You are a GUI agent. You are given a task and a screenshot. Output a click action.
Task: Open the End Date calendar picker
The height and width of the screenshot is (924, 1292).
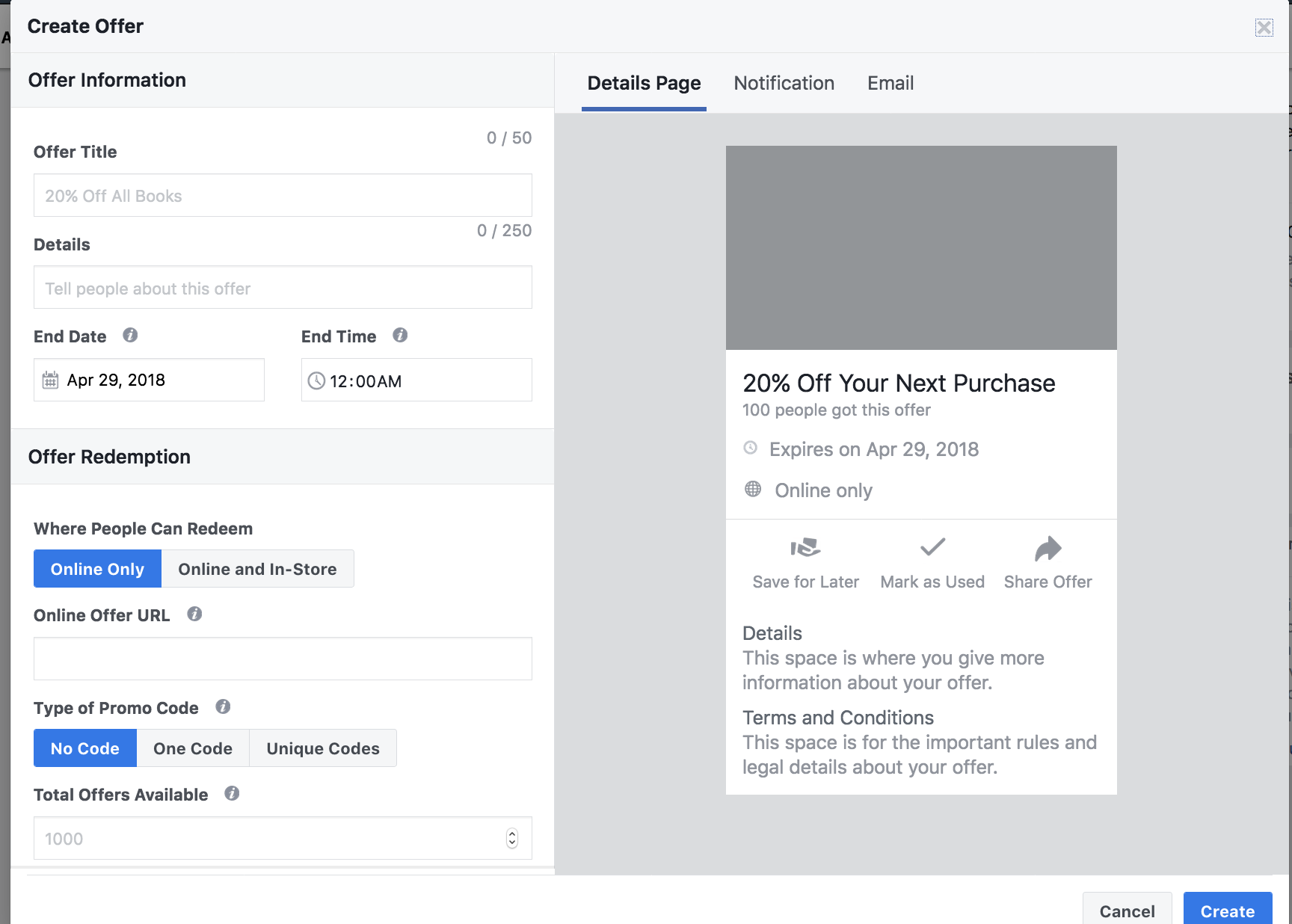pos(149,380)
